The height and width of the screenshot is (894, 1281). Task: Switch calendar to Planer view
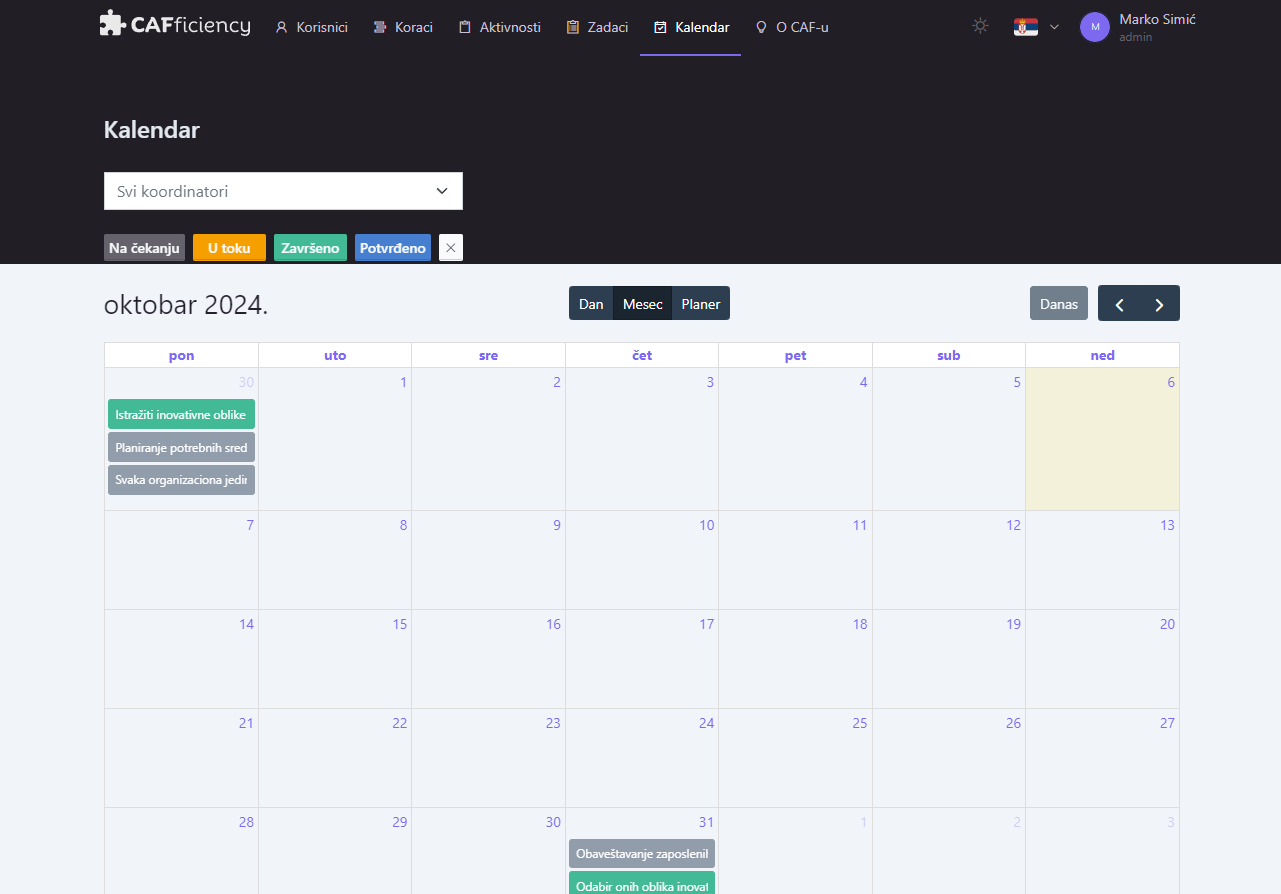click(x=700, y=304)
